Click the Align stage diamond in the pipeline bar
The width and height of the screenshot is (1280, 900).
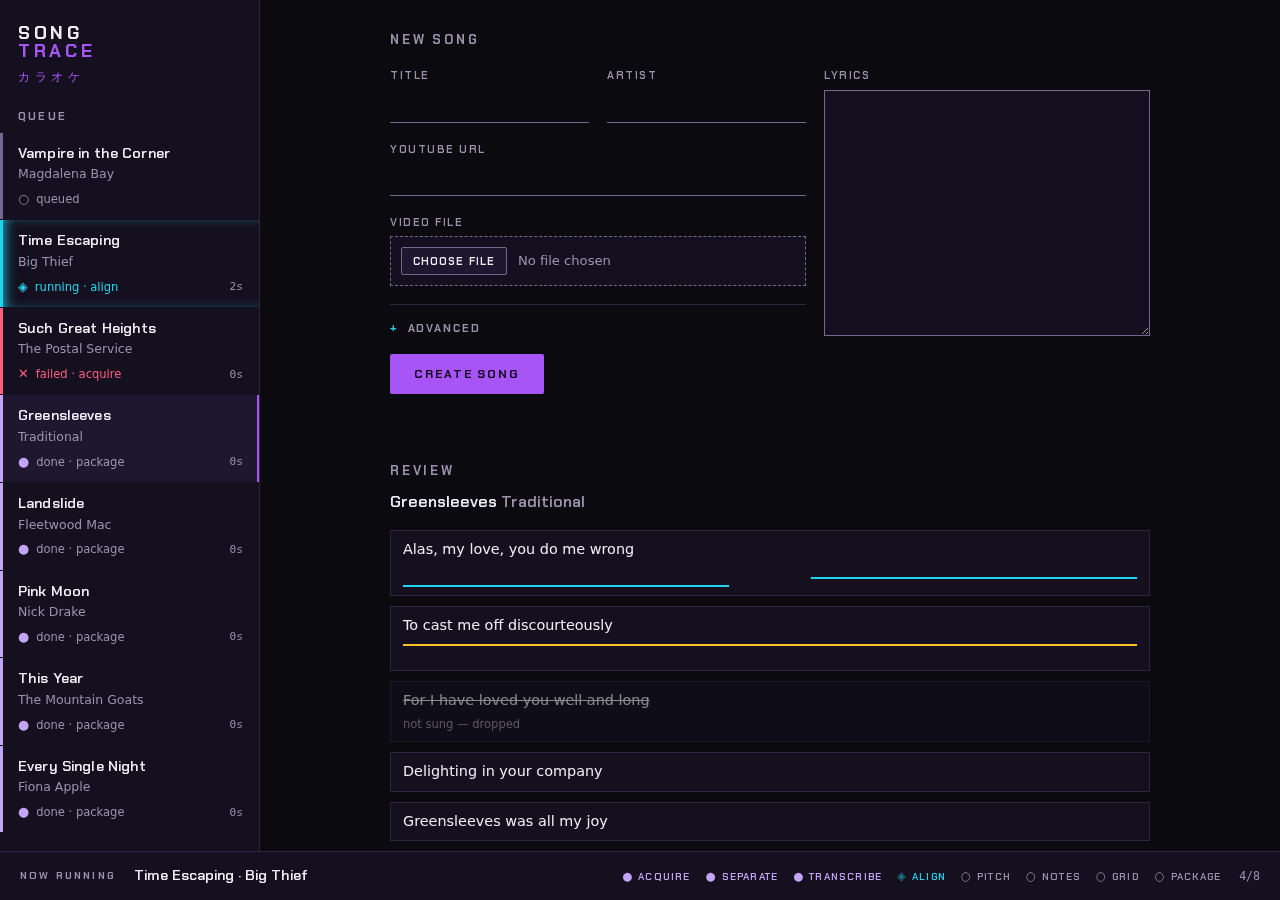pos(902,877)
